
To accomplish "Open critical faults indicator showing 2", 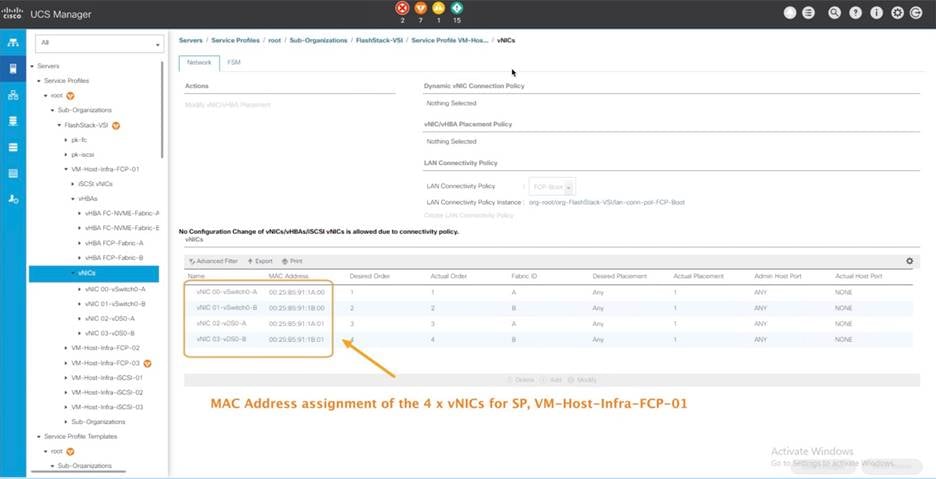I will [x=402, y=8].
